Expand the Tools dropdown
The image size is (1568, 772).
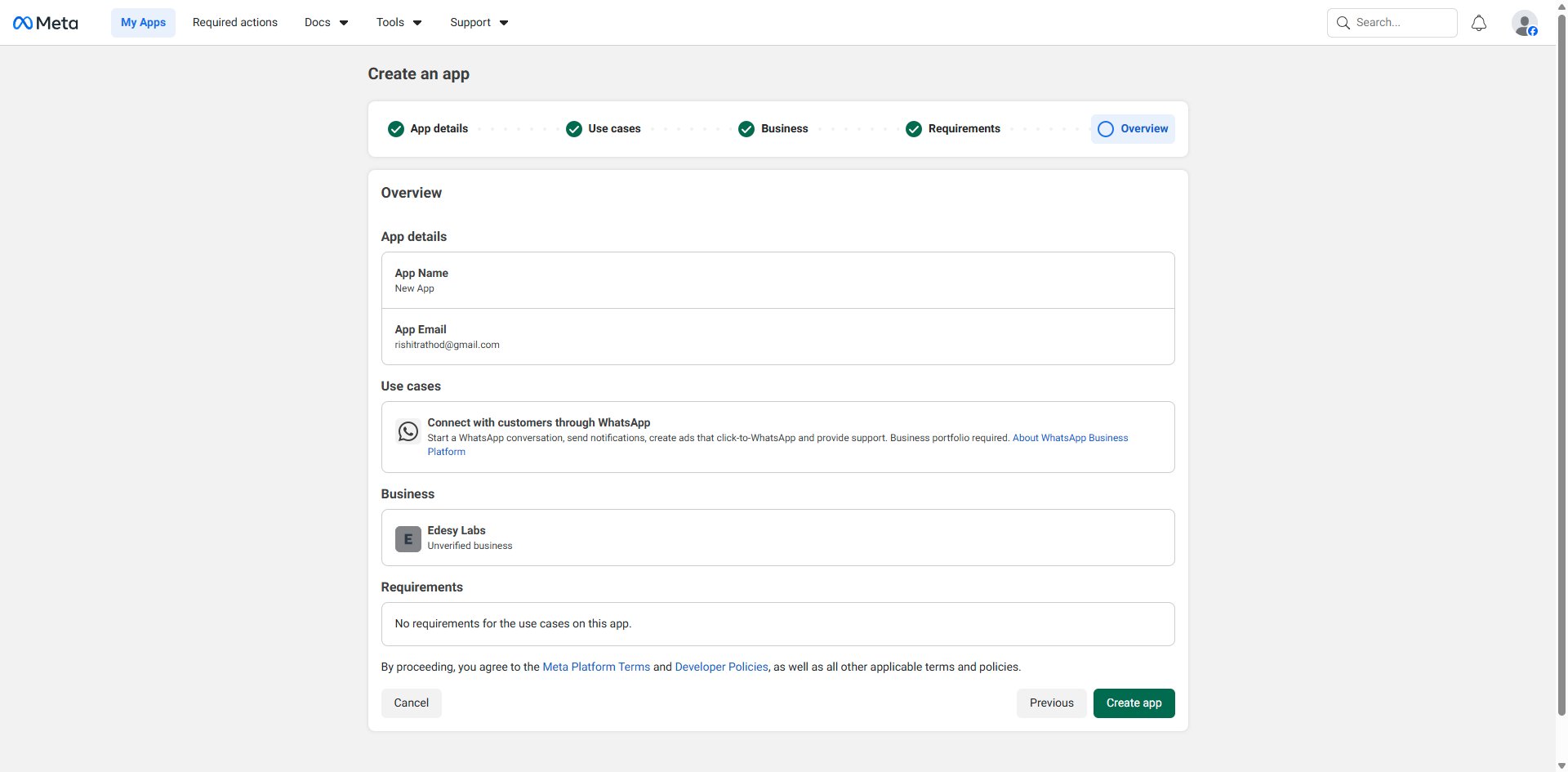[x=399, y=23]
